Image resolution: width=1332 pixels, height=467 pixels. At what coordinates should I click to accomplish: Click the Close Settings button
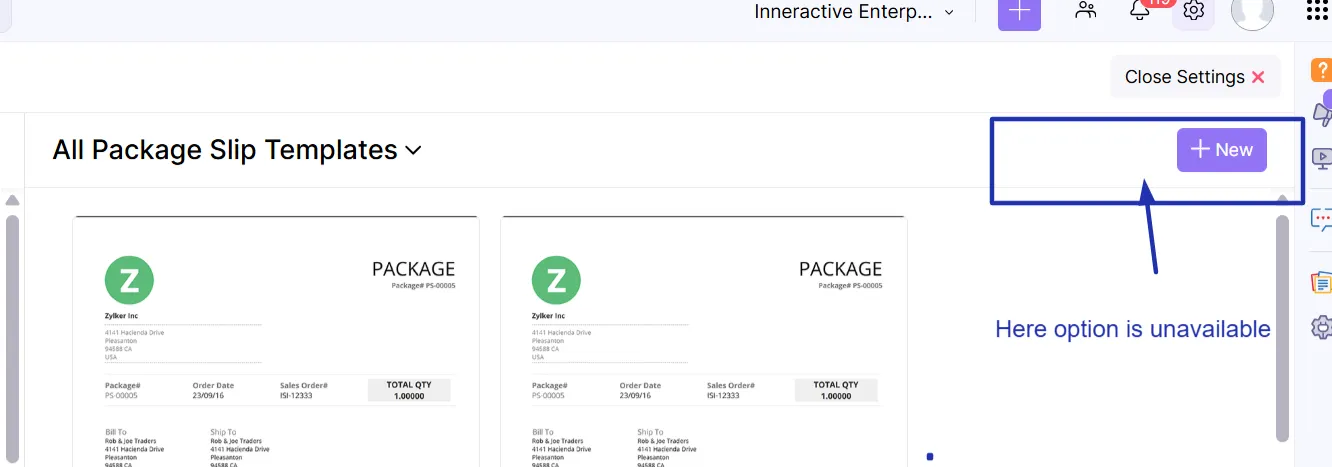pos(1194,77)
